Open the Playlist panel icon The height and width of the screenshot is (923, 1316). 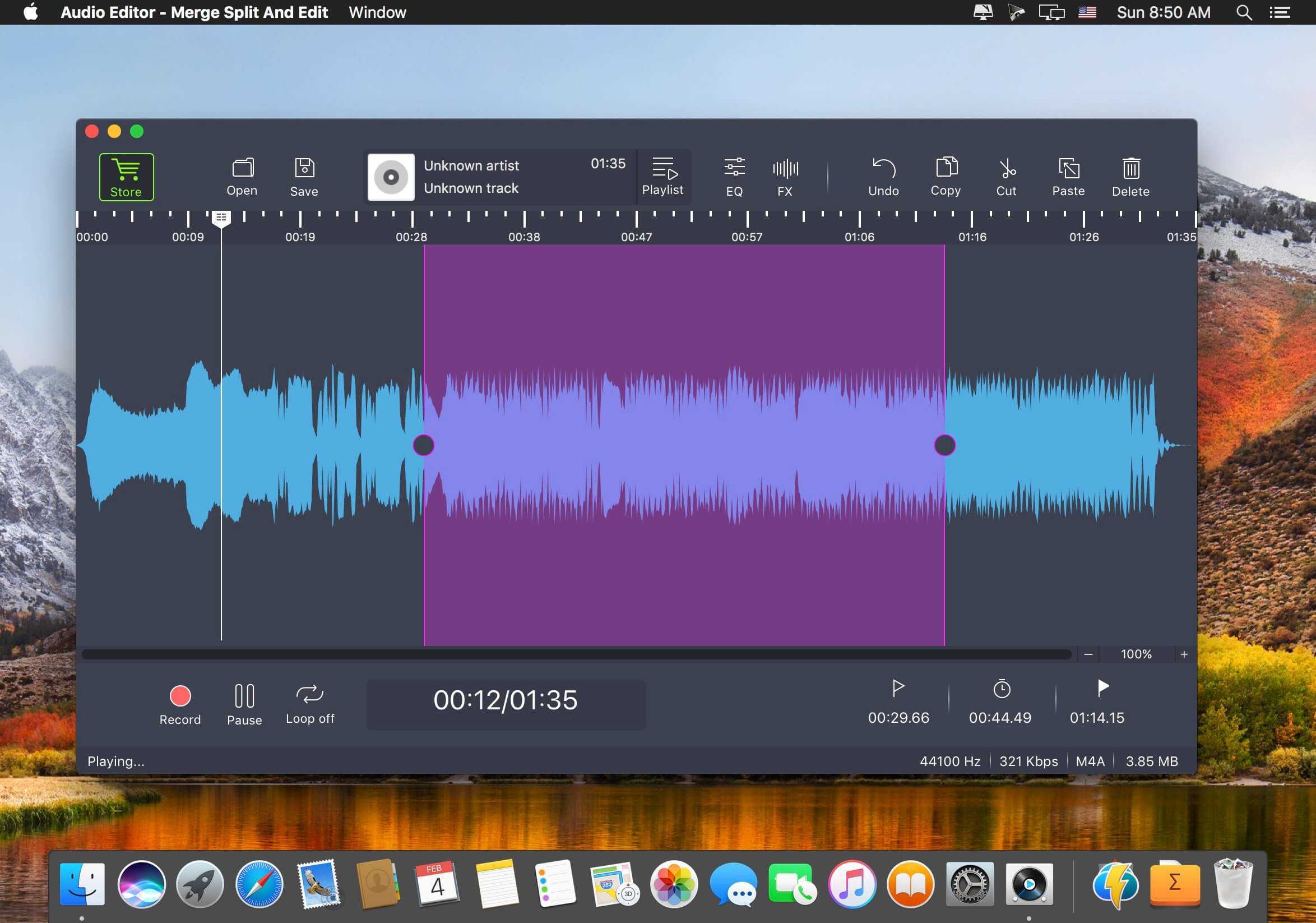[662, 175]
